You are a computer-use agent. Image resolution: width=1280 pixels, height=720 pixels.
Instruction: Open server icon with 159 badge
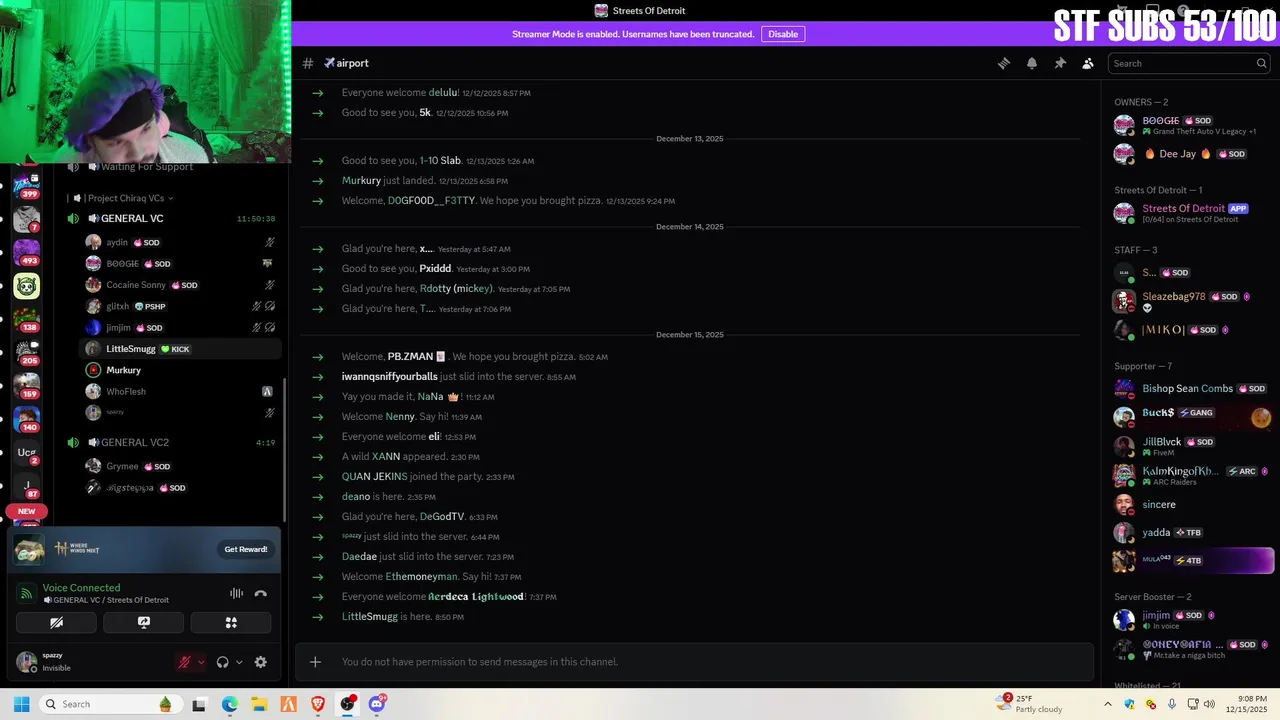pos(27,386)
